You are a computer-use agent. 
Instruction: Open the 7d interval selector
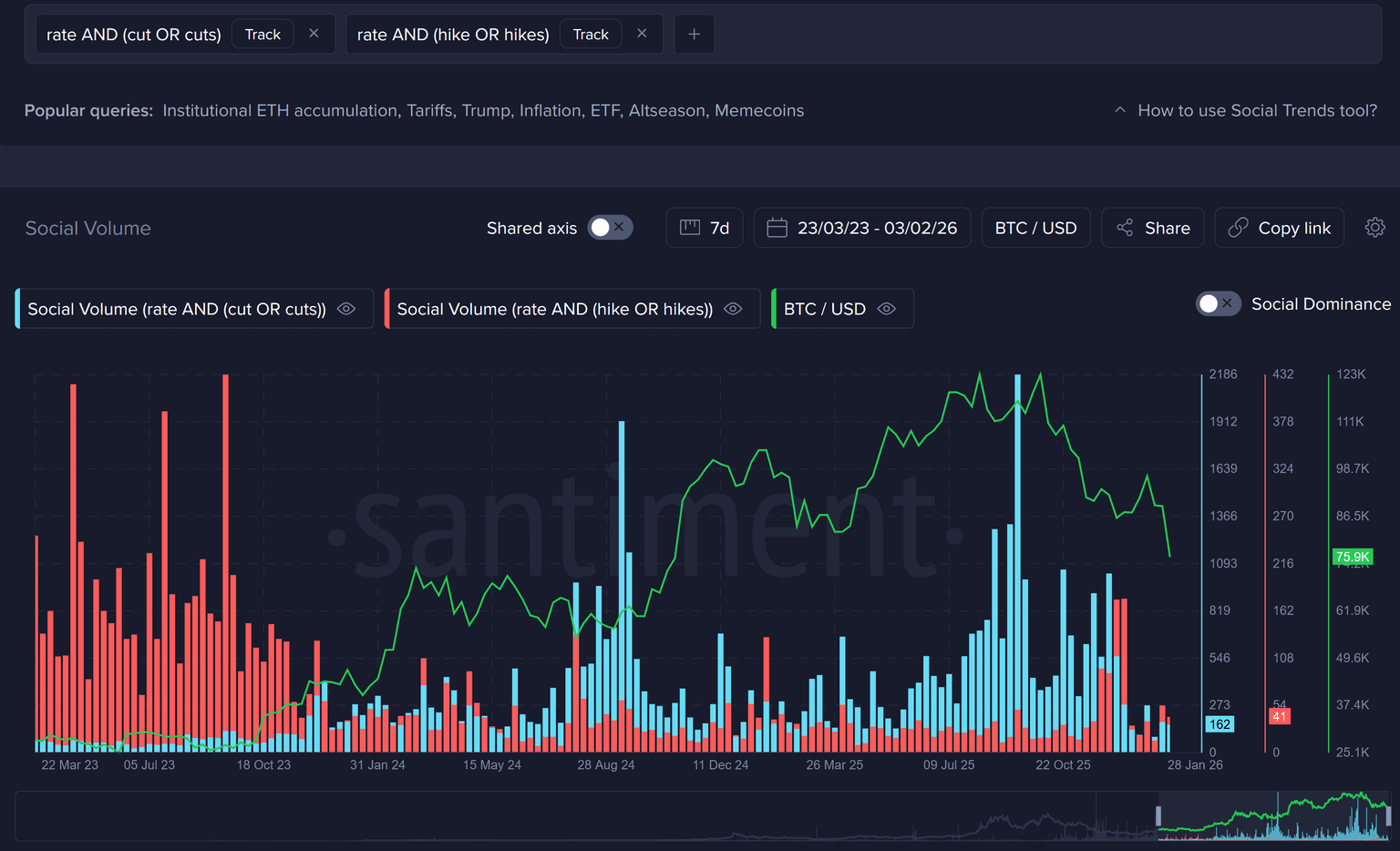point(705,228)
